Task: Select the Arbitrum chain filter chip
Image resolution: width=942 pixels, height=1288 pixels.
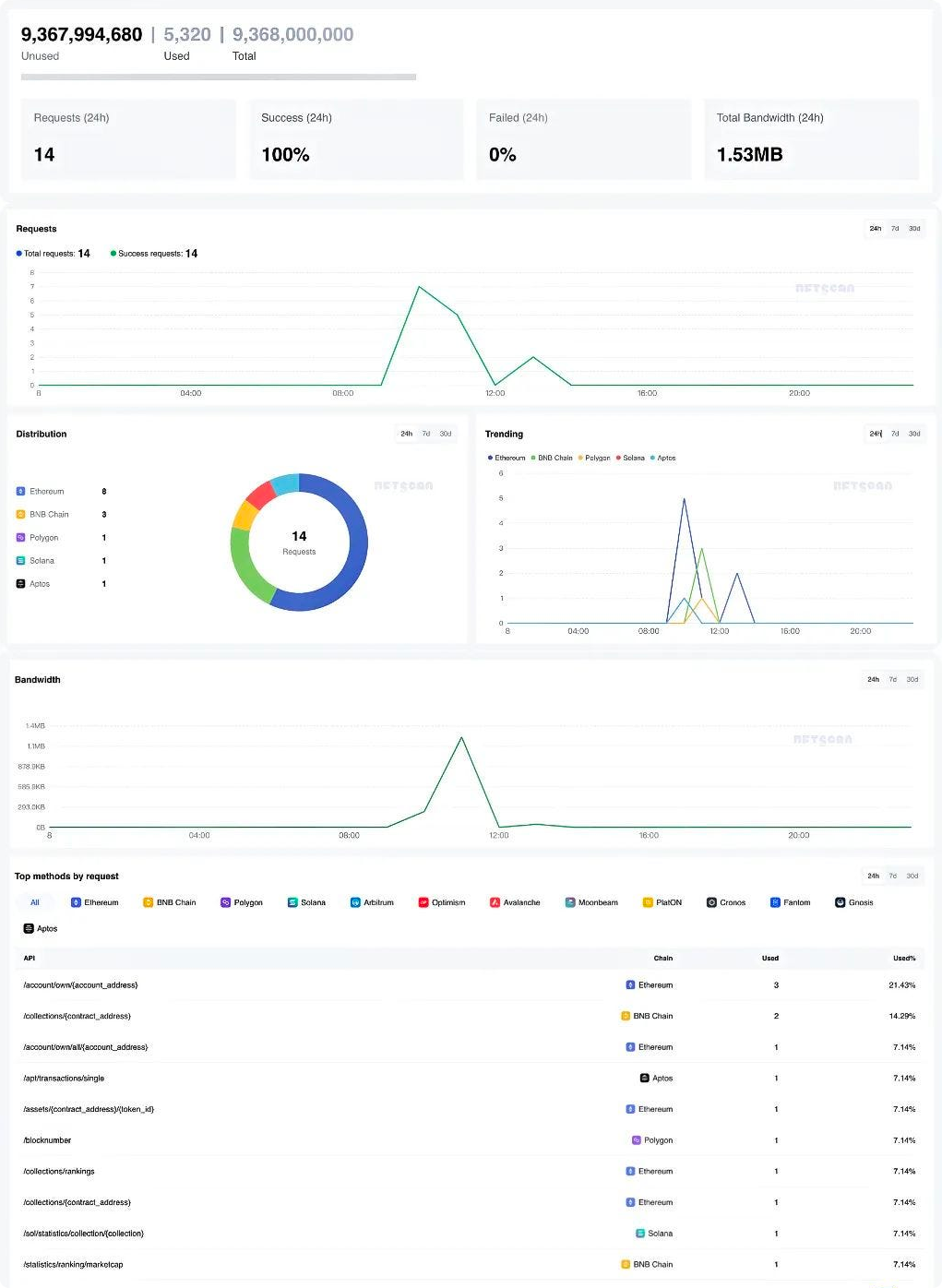Action: [372, 902]
